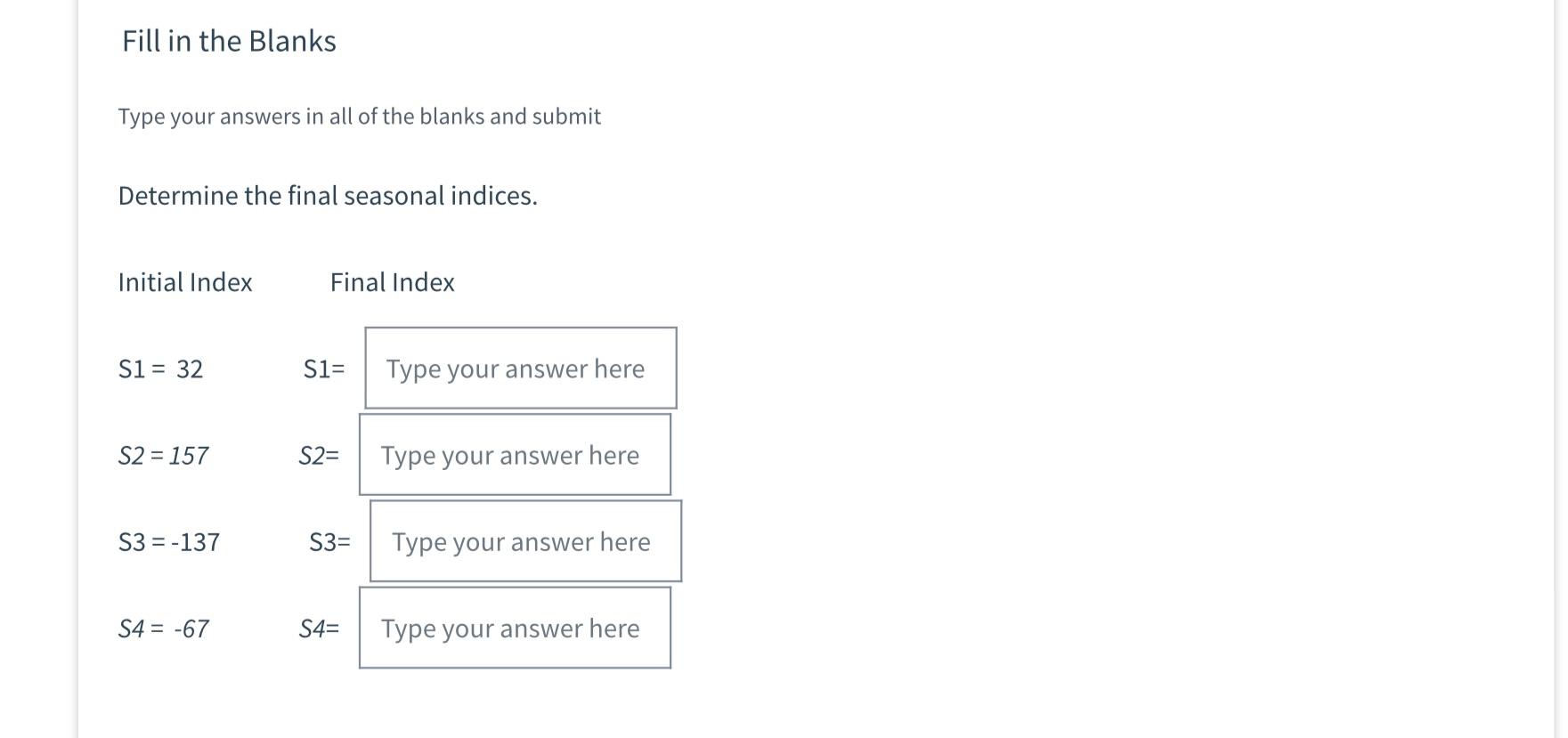Click the S2= label beside the second blank
The width and height of the screenshot is (1568, 738).
click(321, 456)
